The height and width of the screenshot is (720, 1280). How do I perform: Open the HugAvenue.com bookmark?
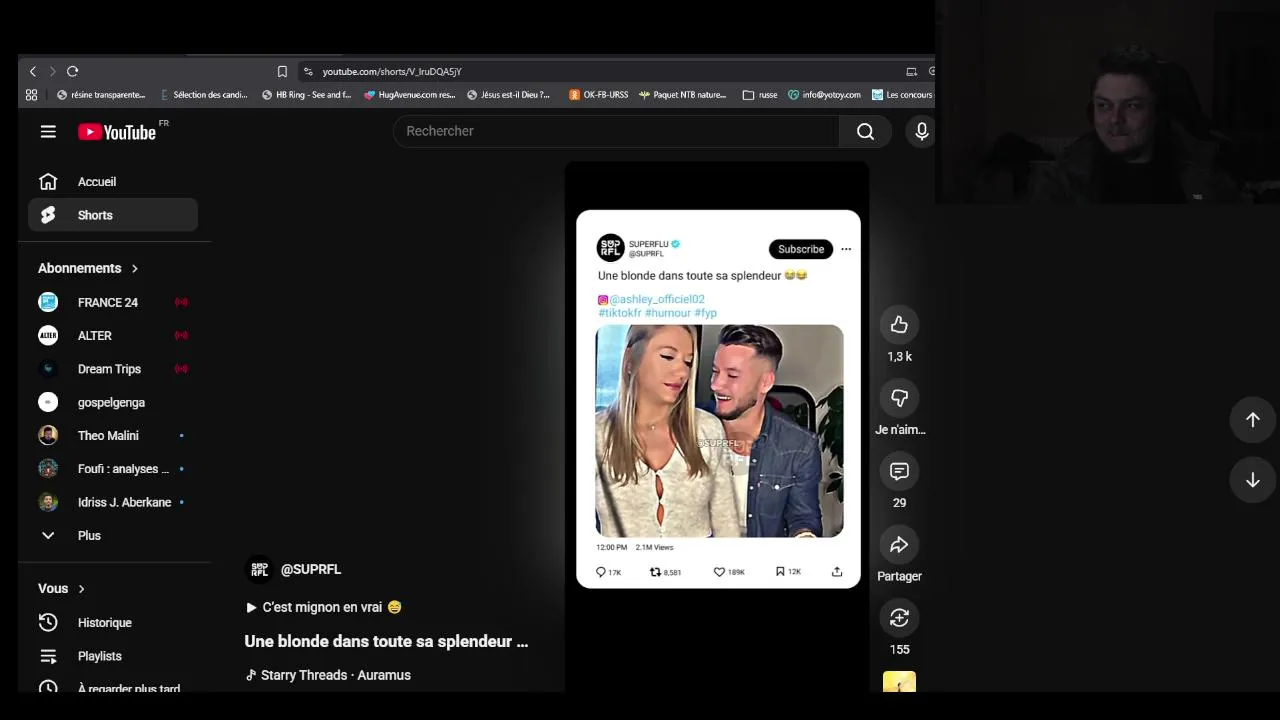coord(409,95)
